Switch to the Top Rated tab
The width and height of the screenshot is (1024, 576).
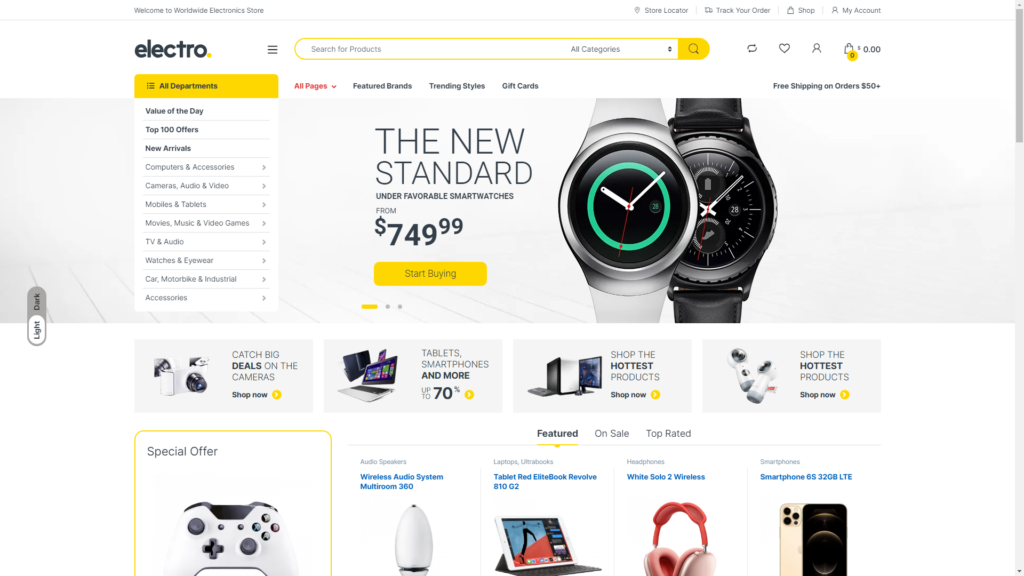pyautogui.click(x=668, y=434)
